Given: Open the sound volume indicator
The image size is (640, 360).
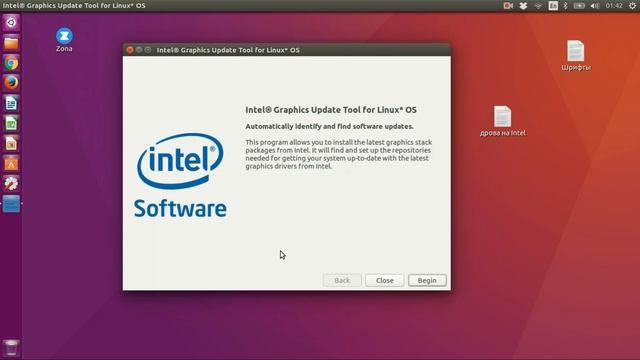Looking at the screenshot, I should (x=595, y=6).
